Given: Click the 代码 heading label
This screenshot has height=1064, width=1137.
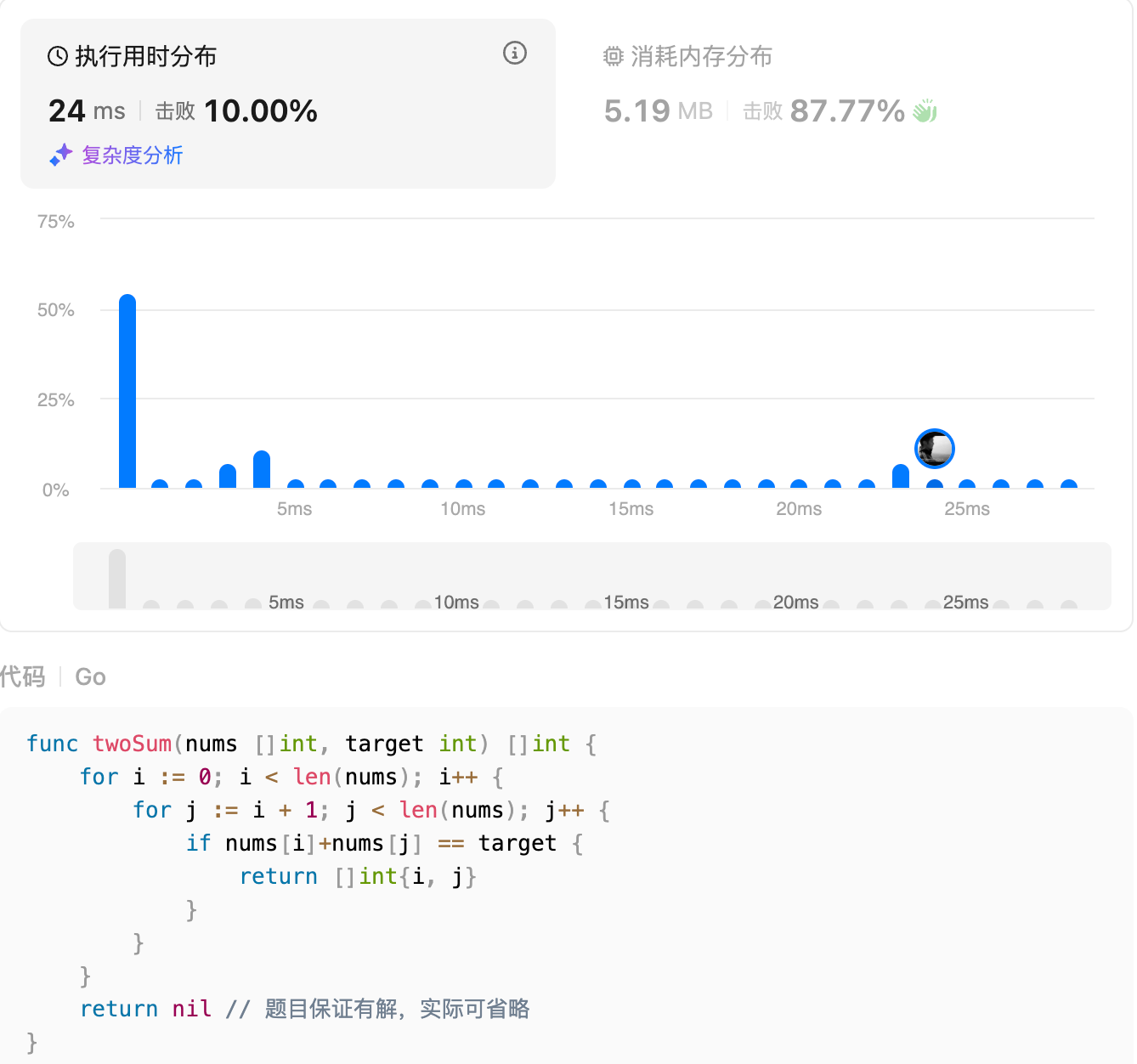Looking at the screenshot, I should click(23, 676).
